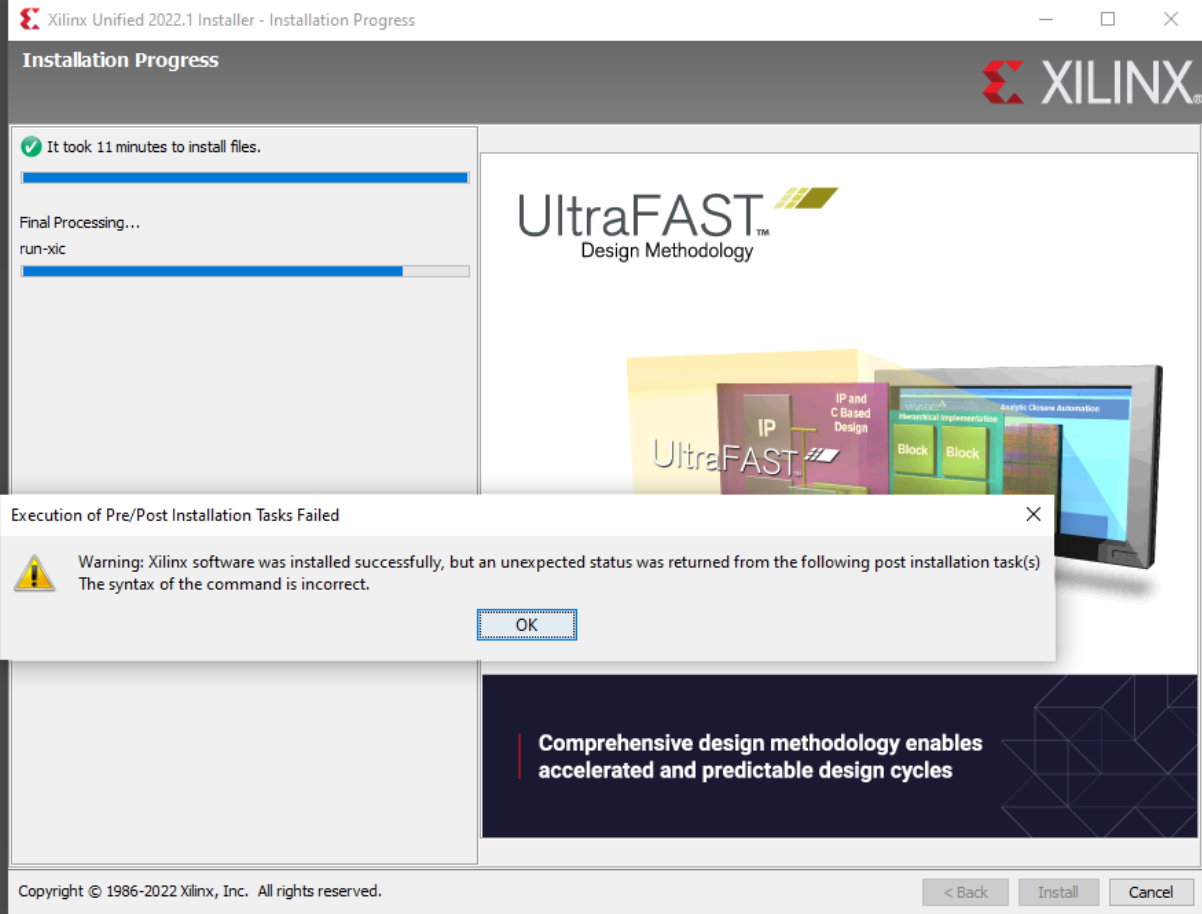Click the Final Processing progress bar
Screen dimensions: 1202x914
[245, 271]
